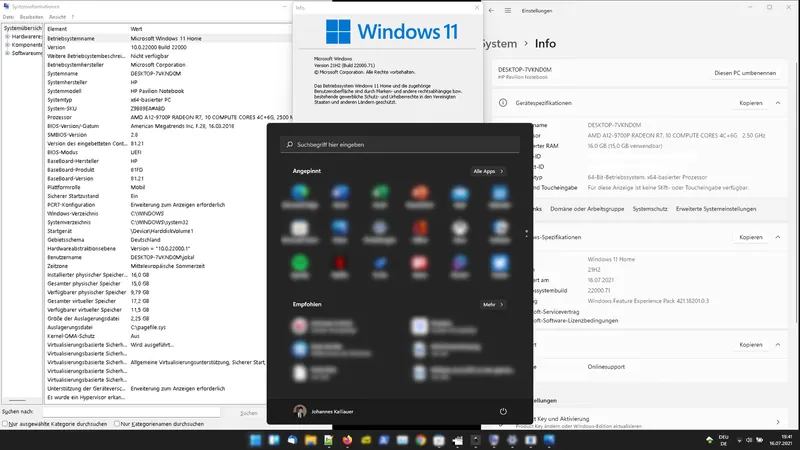
Task: Select the Prozessor row in Systeminformationen
Action: click(x=168, y=117)
